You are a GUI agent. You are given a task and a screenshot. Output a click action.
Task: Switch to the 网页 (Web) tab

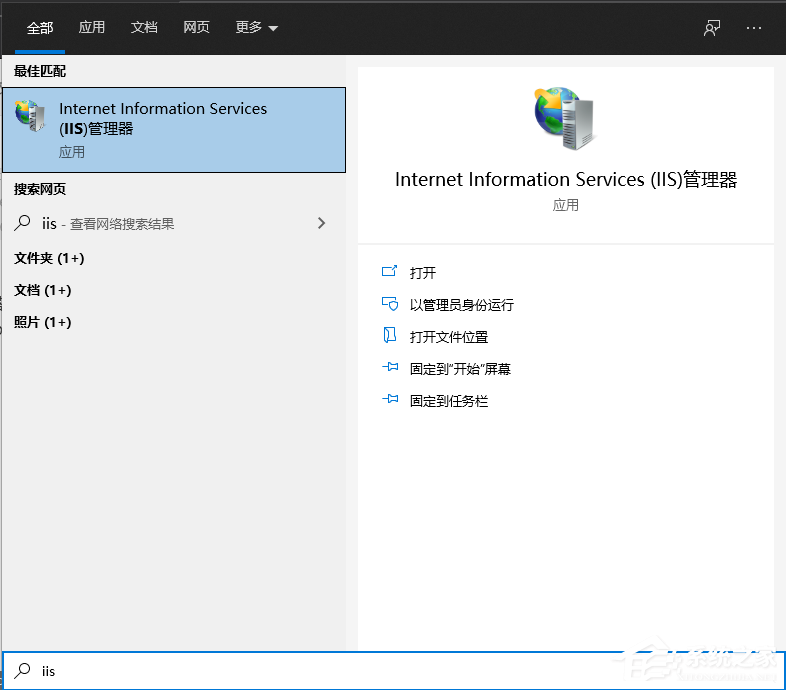pyautogui.click(x=196, y=28)
